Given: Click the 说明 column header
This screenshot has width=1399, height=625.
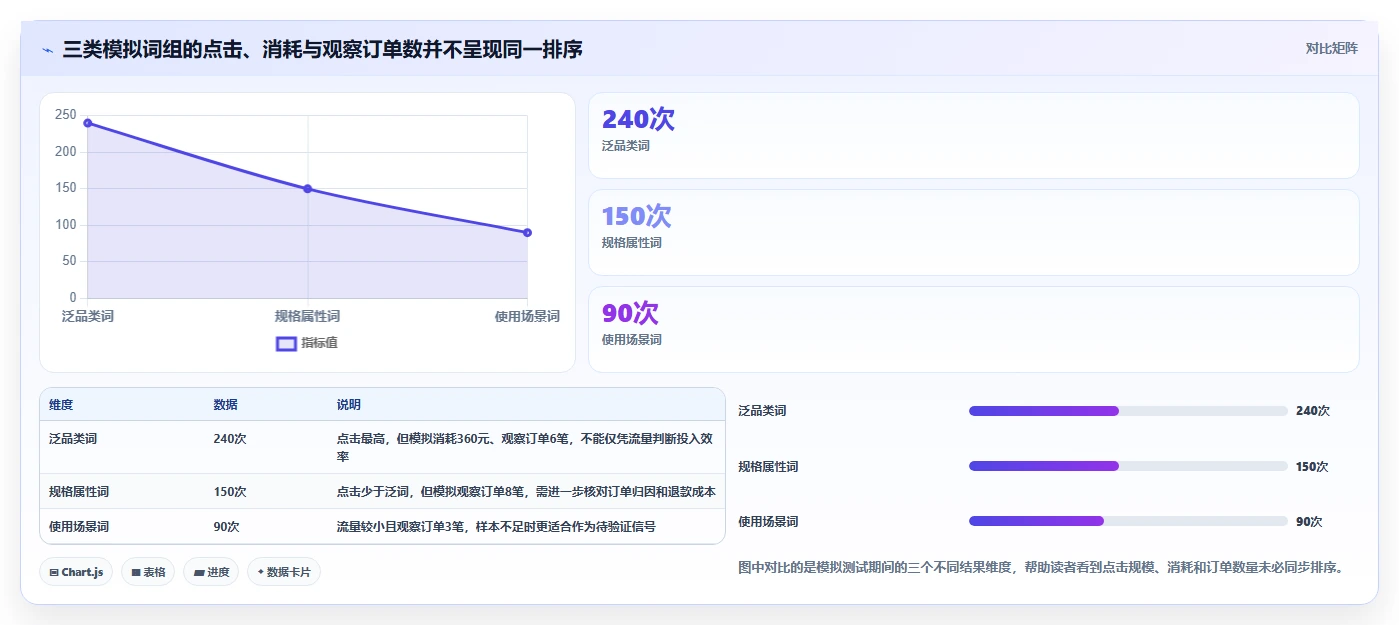Looking at the screenshot, I should click(x=349, y=405).
